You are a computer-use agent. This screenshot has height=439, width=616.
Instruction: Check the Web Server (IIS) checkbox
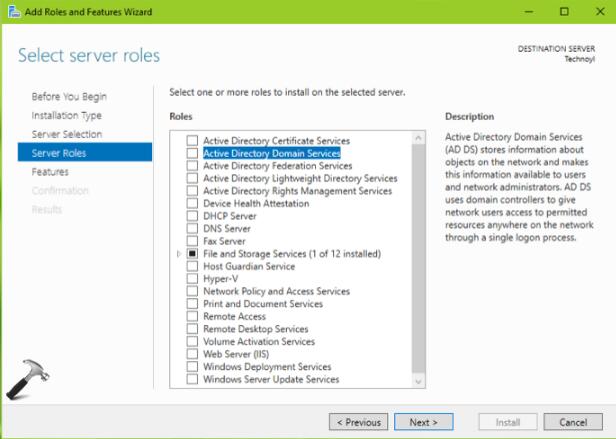[192, 355]
